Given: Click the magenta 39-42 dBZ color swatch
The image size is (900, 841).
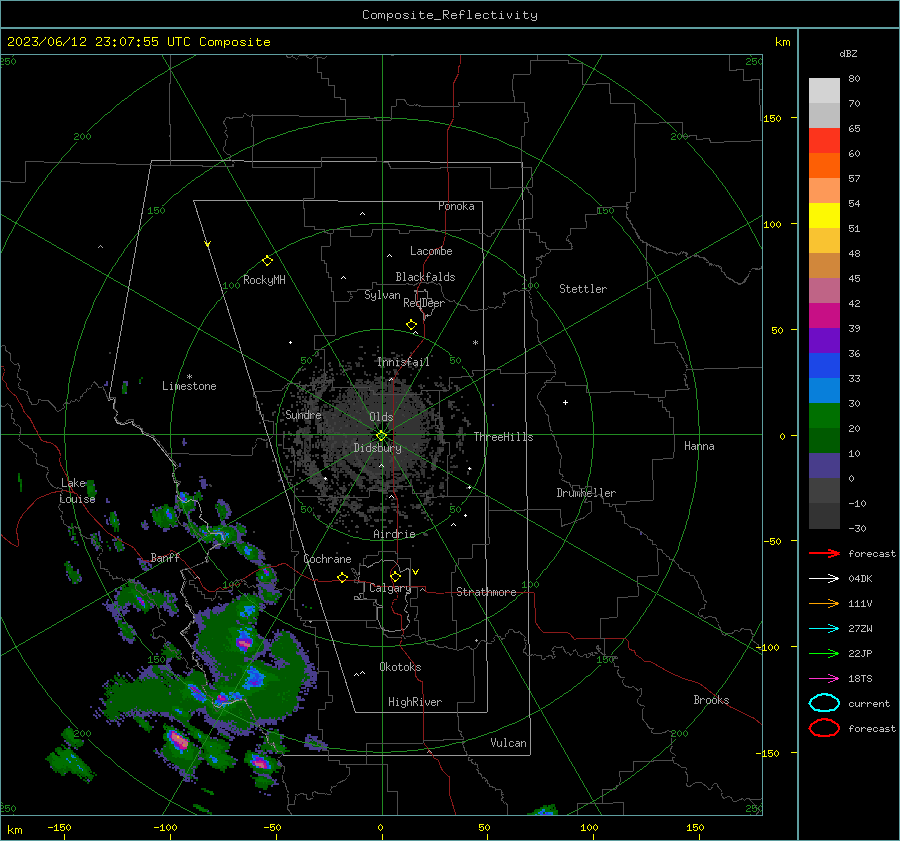Looking at the screenshot, I should pyautogui.click(x=824, y=316).
